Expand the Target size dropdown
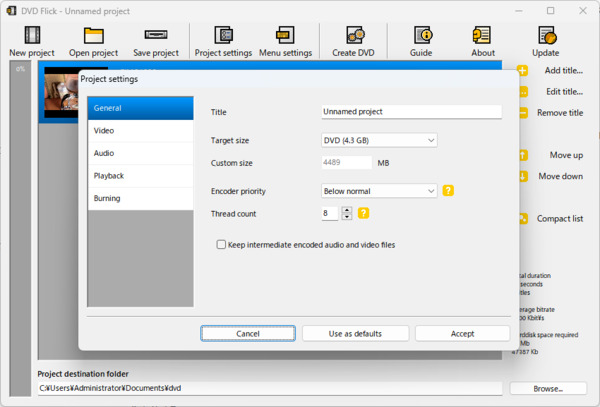The image size is (600, 407). point(379,140)
